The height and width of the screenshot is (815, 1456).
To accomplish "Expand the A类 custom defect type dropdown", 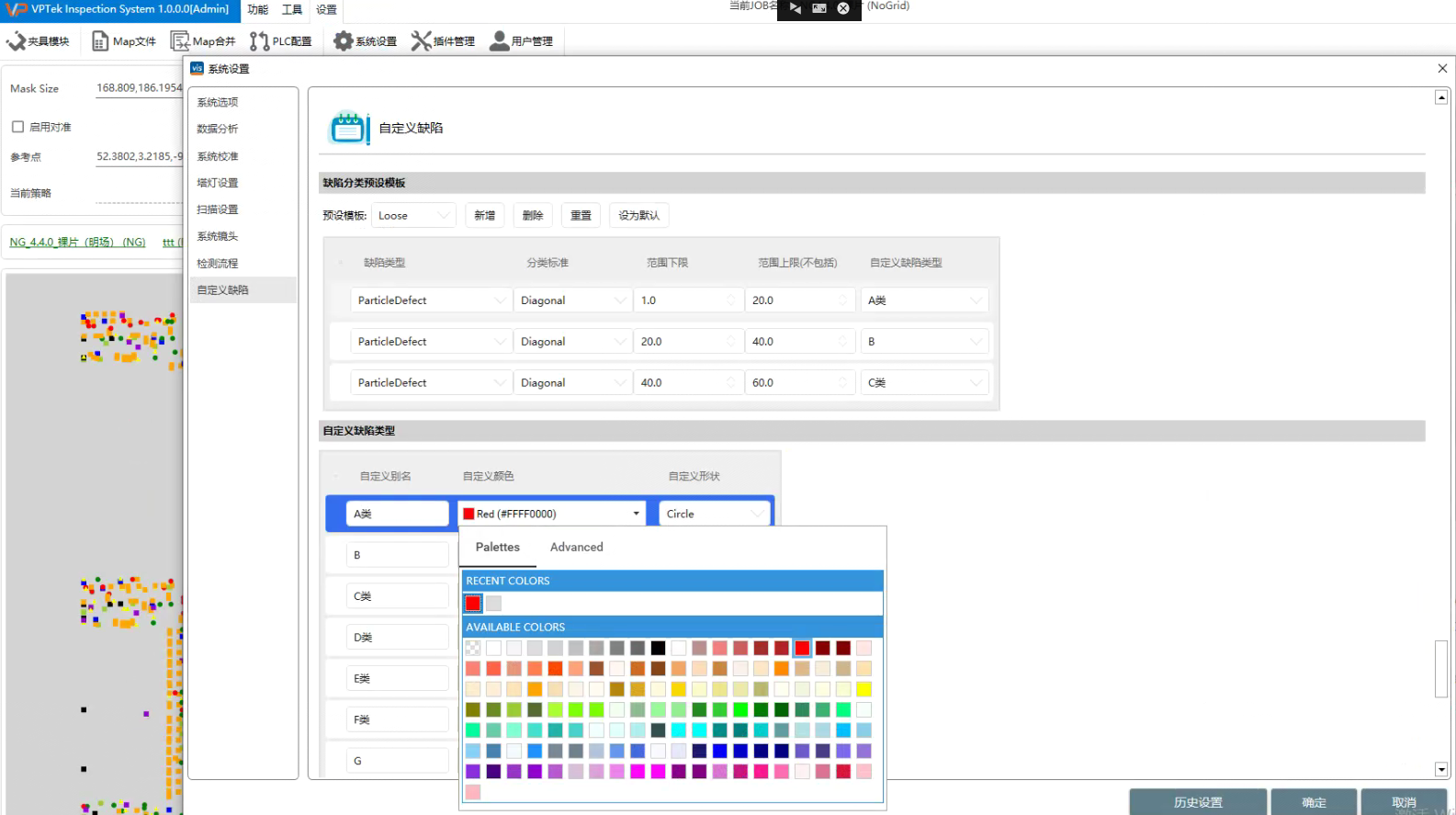I will click(x=925, y=300).
